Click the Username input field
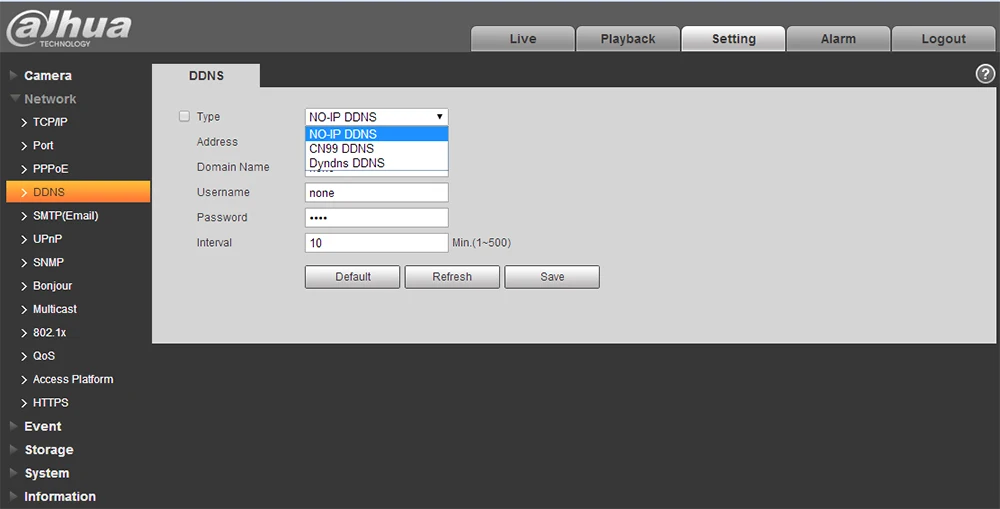1000x509 pixels. coord(377,193)
